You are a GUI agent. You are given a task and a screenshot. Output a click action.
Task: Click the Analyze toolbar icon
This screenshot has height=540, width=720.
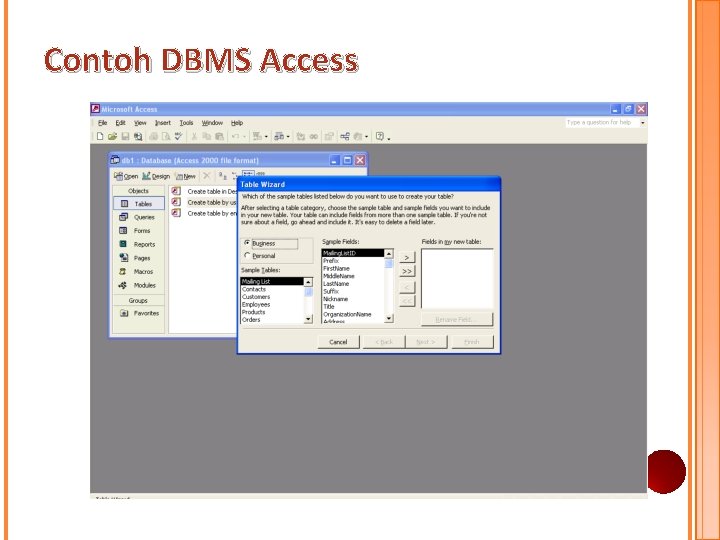click(x=279, y=136)
